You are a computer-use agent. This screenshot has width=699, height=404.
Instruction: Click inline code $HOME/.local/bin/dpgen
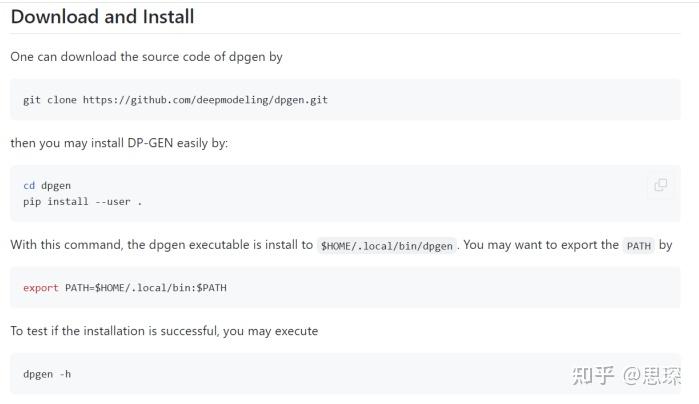coord(387,246)
